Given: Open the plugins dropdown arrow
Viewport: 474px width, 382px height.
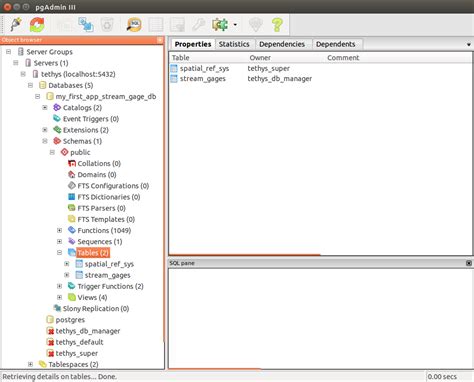Looking at the screenshot, I should (x=235, y=25).
